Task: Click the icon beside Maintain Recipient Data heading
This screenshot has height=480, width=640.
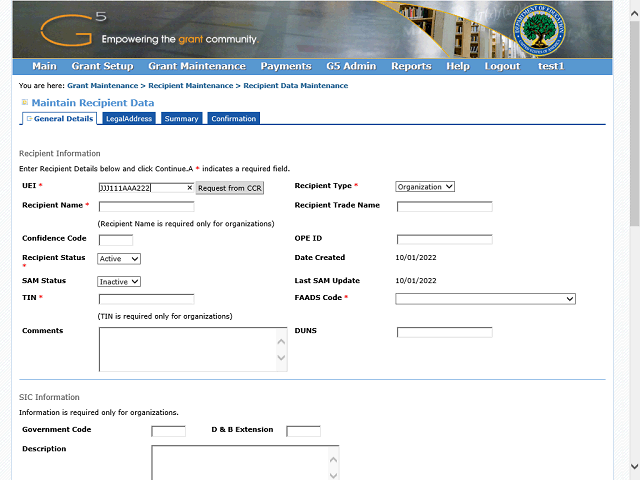Action: (x=25, y=102)
